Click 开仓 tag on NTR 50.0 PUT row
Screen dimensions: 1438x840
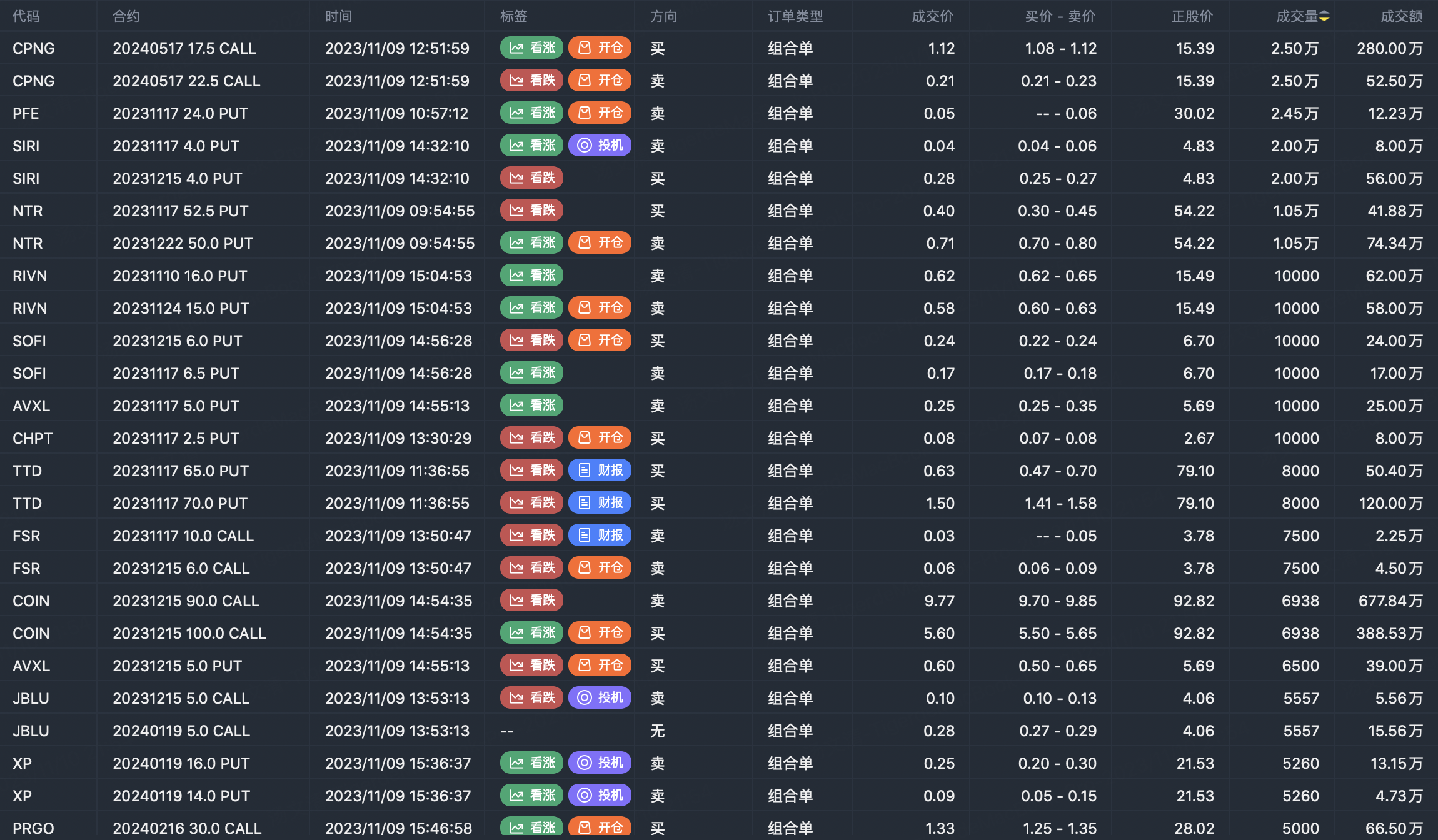(600, 243)
